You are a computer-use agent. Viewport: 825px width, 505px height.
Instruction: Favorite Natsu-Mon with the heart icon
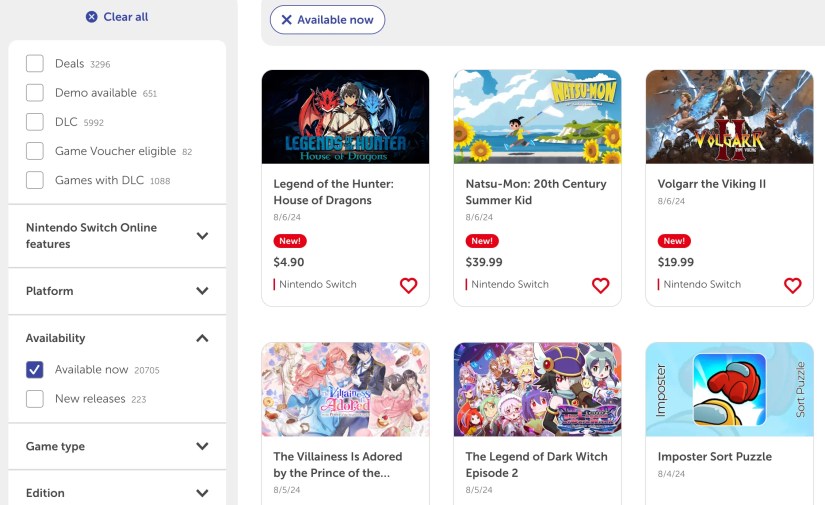click(600, 285)
